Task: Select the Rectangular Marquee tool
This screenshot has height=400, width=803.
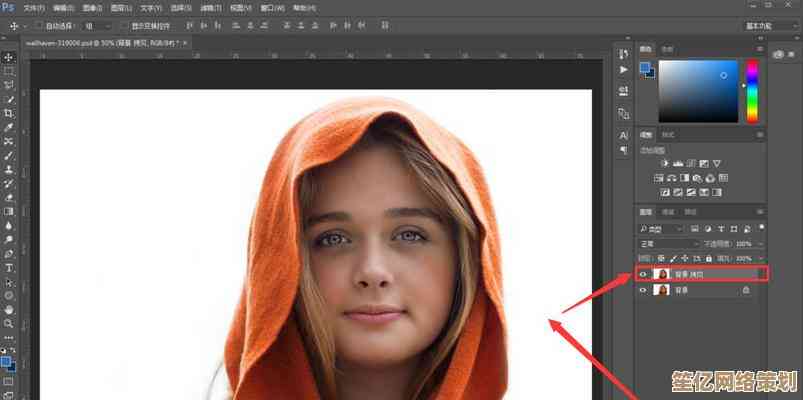Action: (x=9, y=72)
